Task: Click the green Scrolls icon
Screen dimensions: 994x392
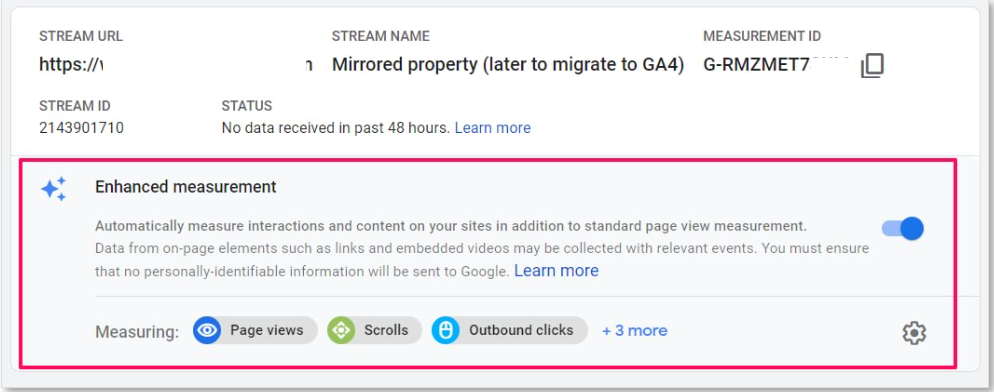Action: click(x=341, y=330)
